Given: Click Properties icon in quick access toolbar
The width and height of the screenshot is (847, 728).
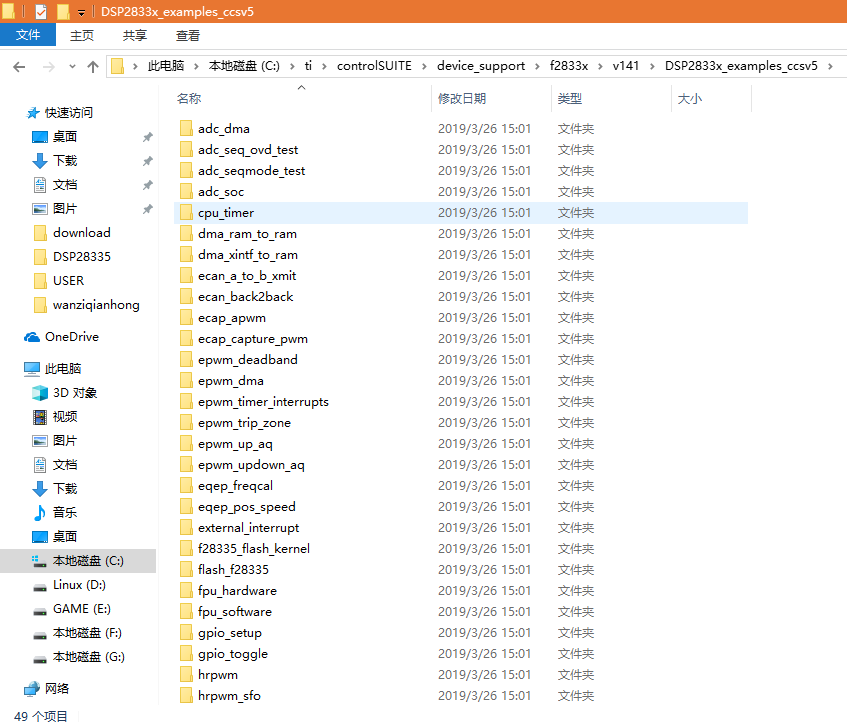Looking at the screenshot, I should 41,11.
